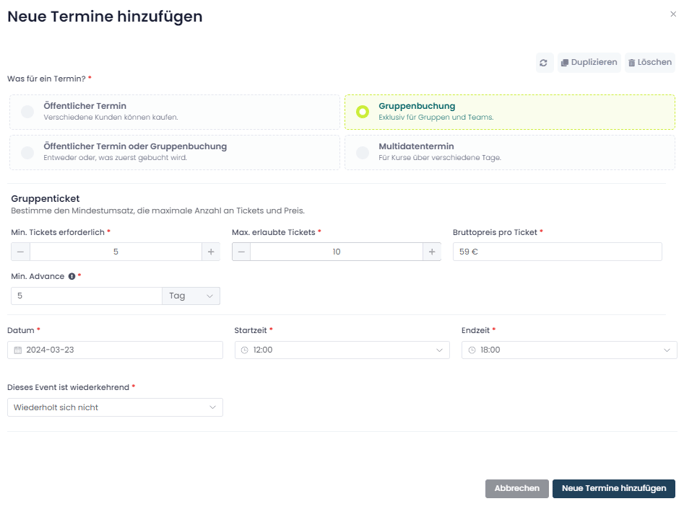Select the Gruppenbuchung radio option
Screen dimensions: 684x509
click(363, 112)
